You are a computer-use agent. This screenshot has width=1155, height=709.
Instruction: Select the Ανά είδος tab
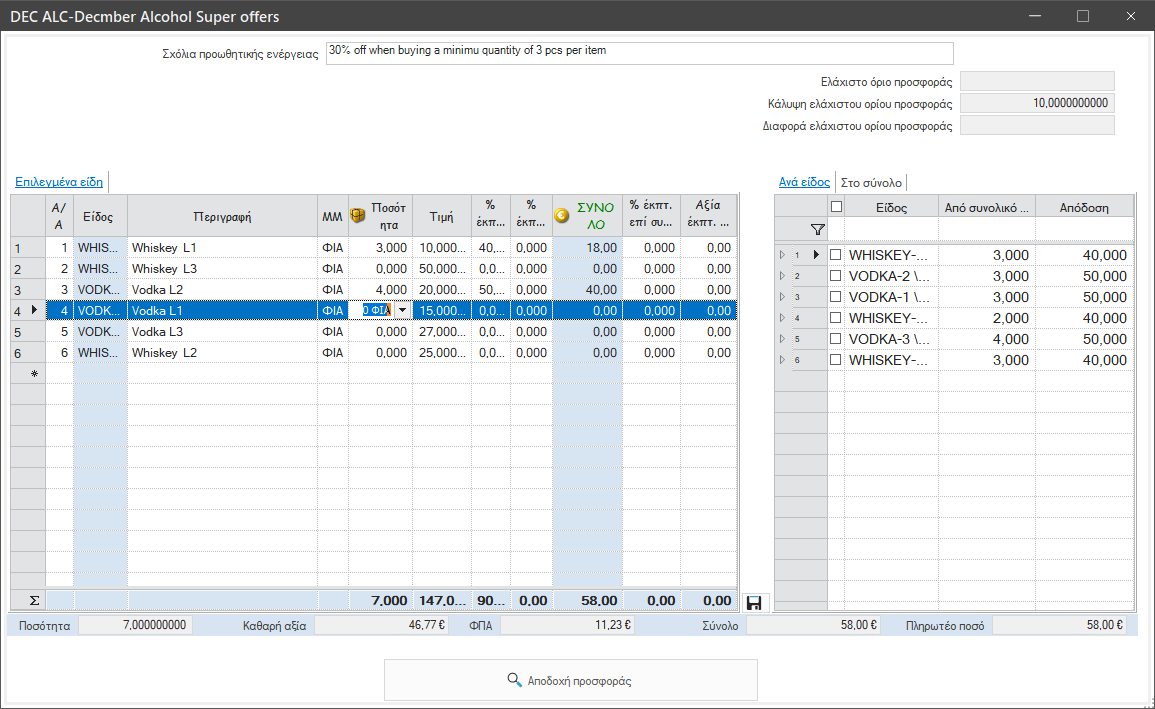tap(804, 182)
